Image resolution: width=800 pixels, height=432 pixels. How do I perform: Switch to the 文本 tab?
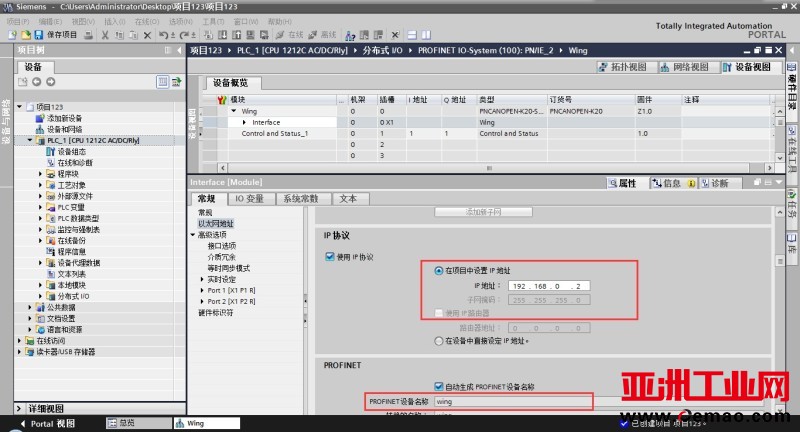pos(348,199)
